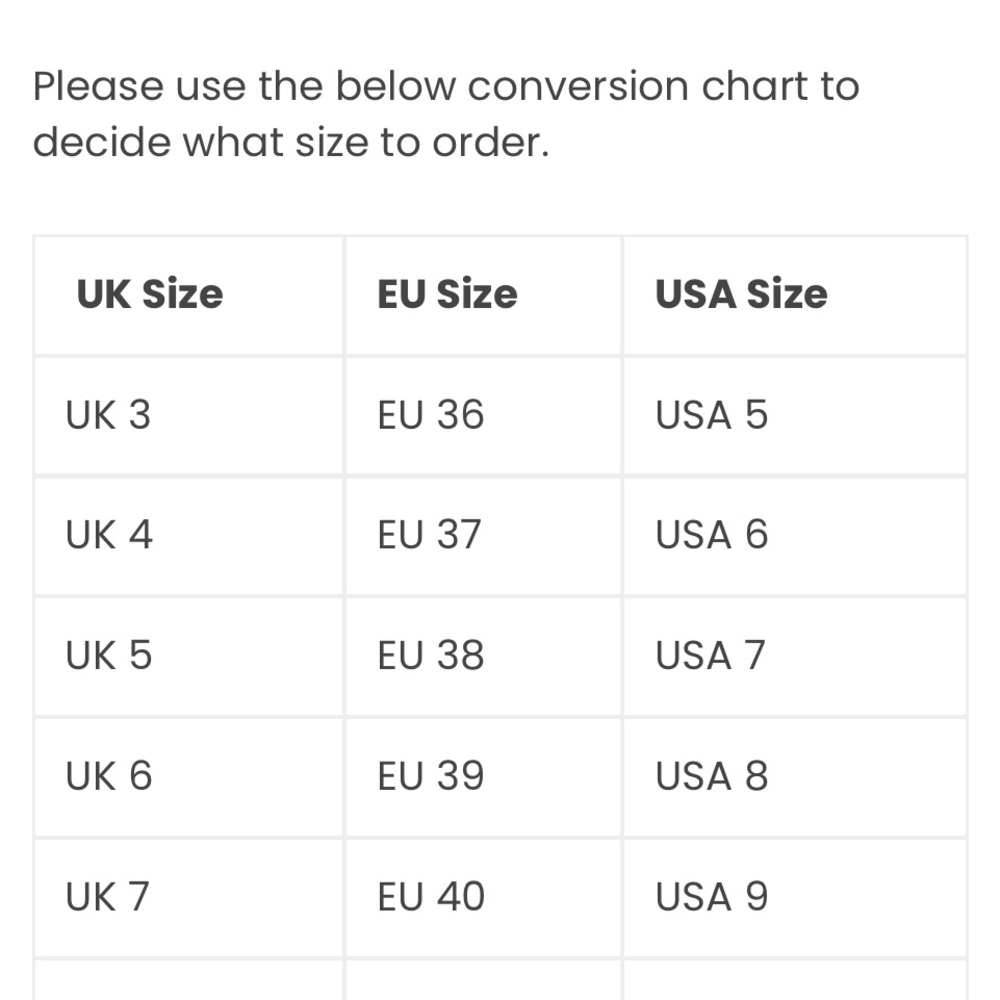Select the UK 7 cell

tap(189, 898)
